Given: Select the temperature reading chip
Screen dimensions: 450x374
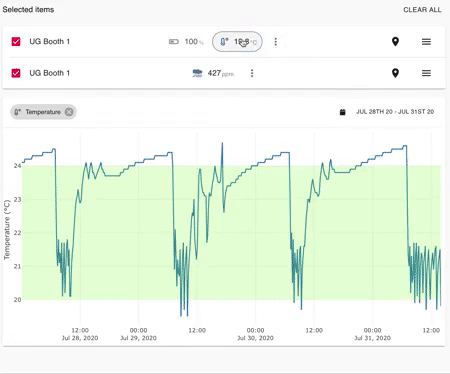Looking at the screenshot, I should click(237, 42).
